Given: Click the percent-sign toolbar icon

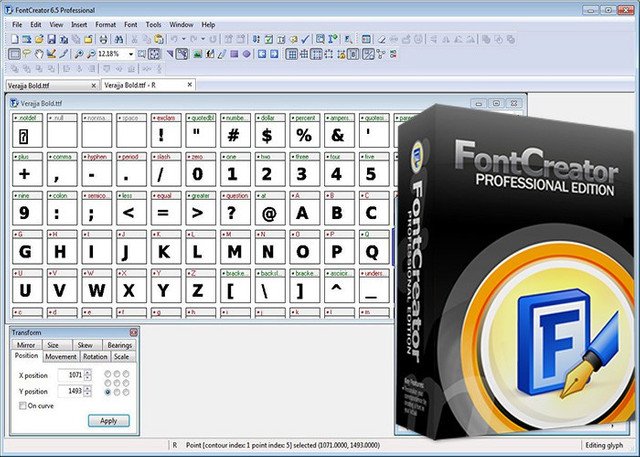Looking at the screenshot, I should 368,54.
